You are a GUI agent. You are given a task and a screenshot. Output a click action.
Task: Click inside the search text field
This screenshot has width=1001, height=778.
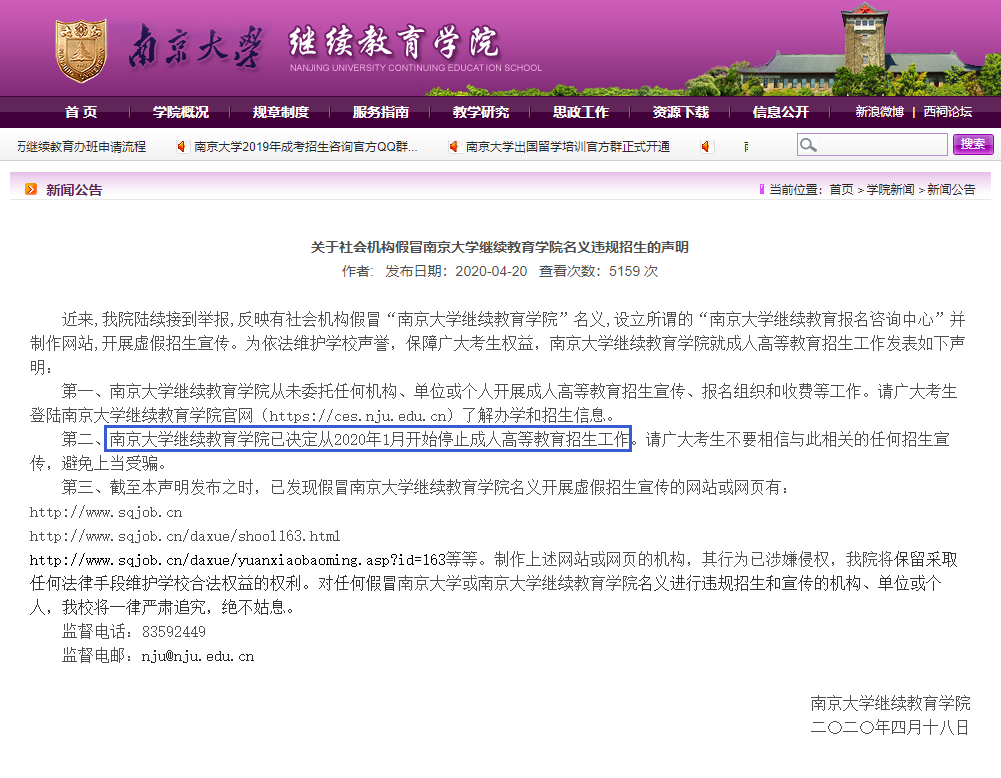tap(880, 145)
